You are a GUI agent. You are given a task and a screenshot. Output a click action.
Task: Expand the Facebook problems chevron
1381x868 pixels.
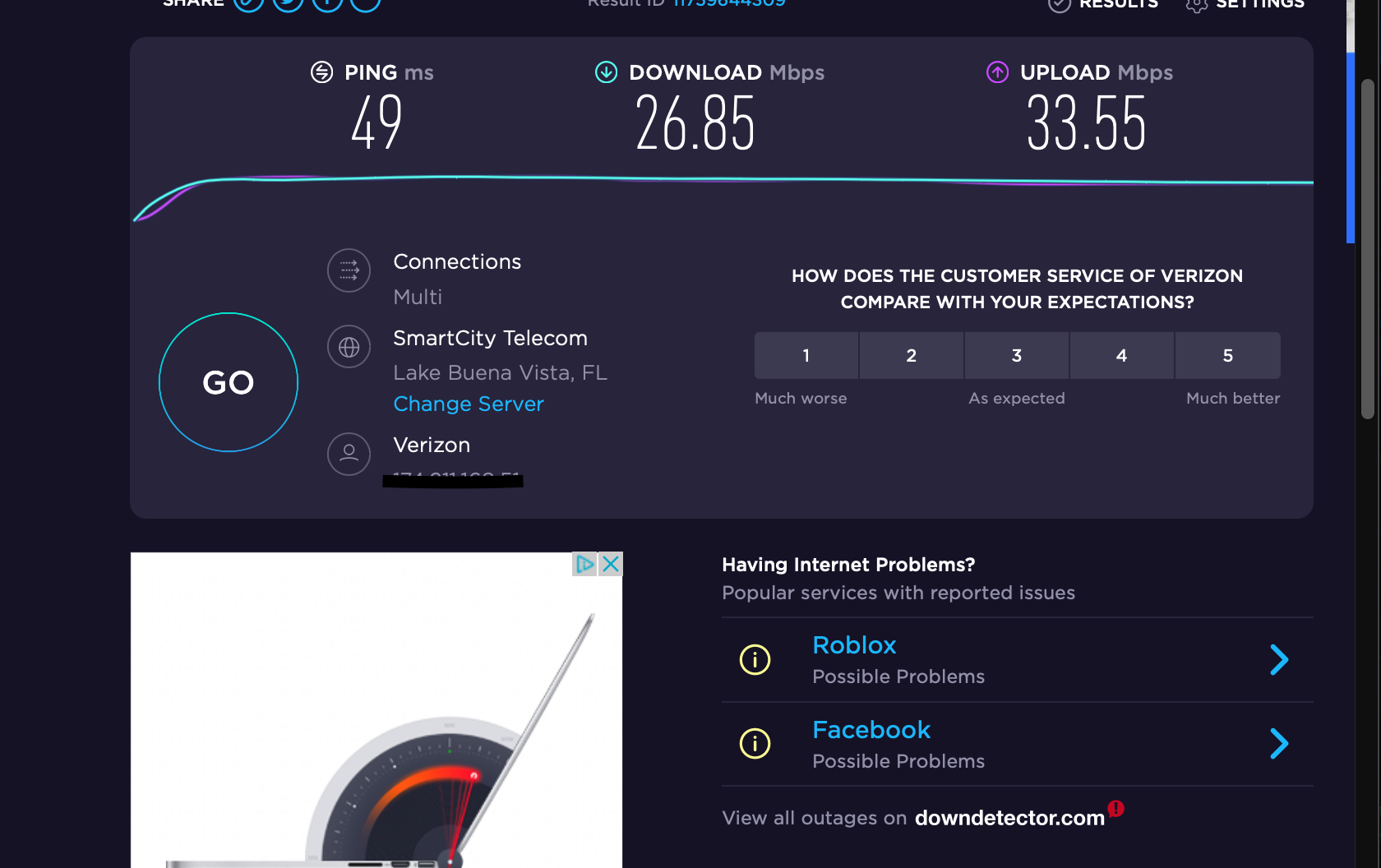pyautogui.click(x=1278, y=743)
